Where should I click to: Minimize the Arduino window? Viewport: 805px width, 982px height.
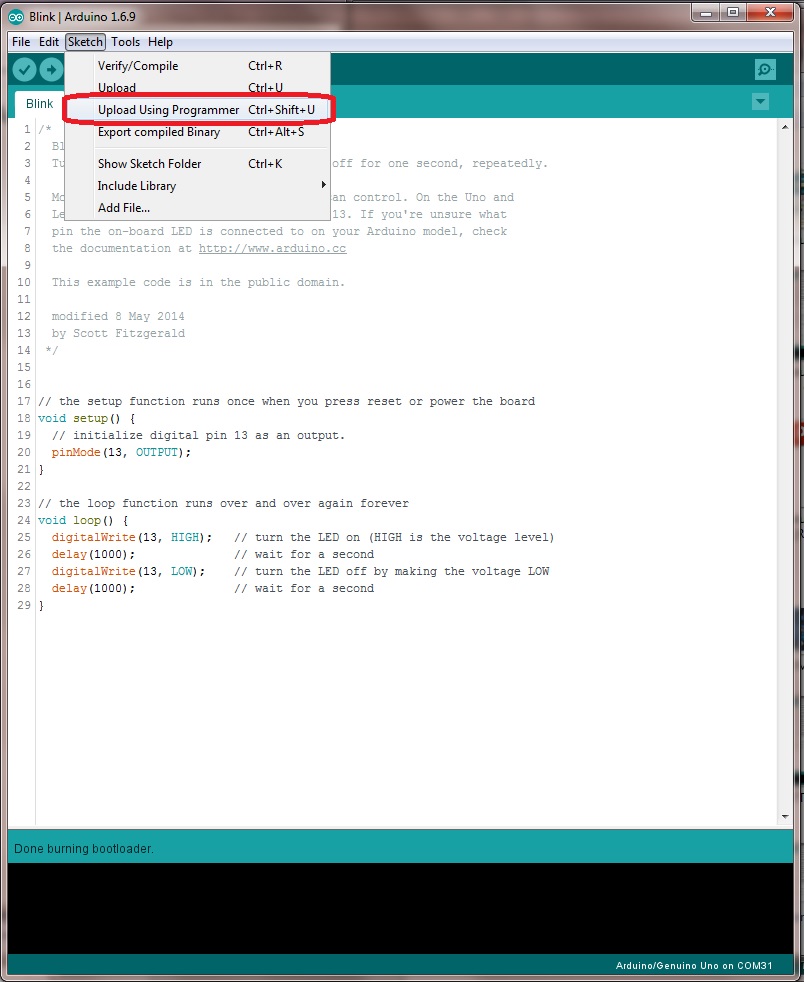click(x=706, y=13)
